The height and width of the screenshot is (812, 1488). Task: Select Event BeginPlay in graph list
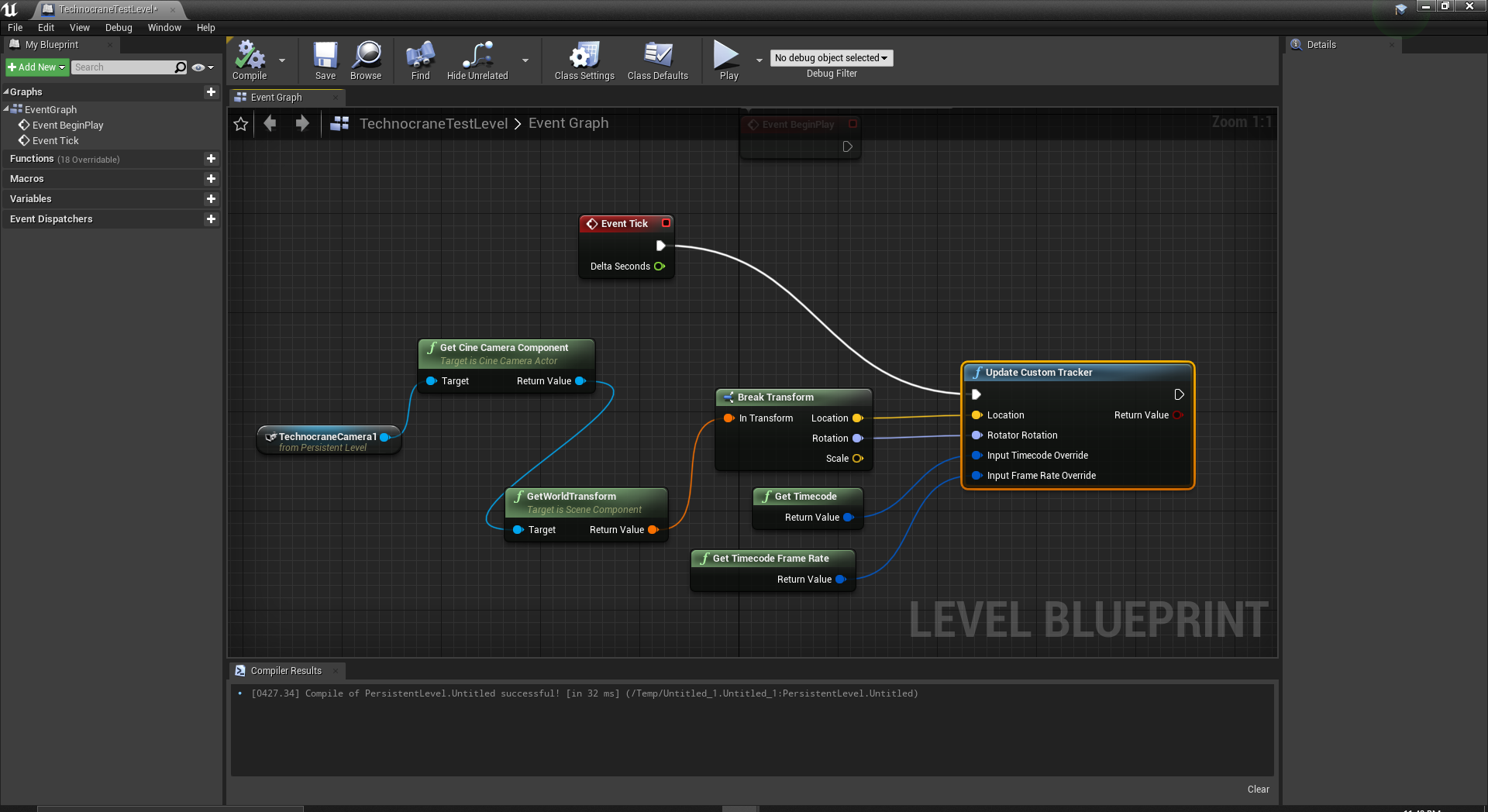click(x=67, y=125)
